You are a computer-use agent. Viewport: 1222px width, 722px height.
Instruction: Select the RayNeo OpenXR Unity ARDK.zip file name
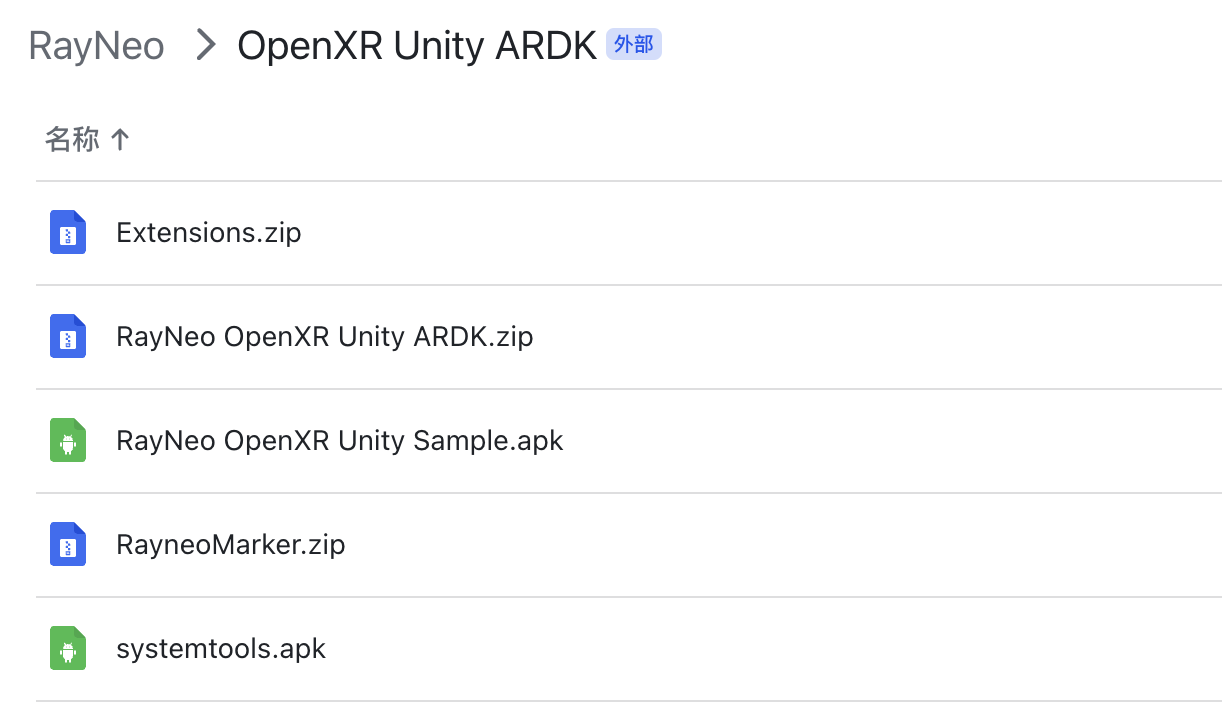(x=325, y=337)
